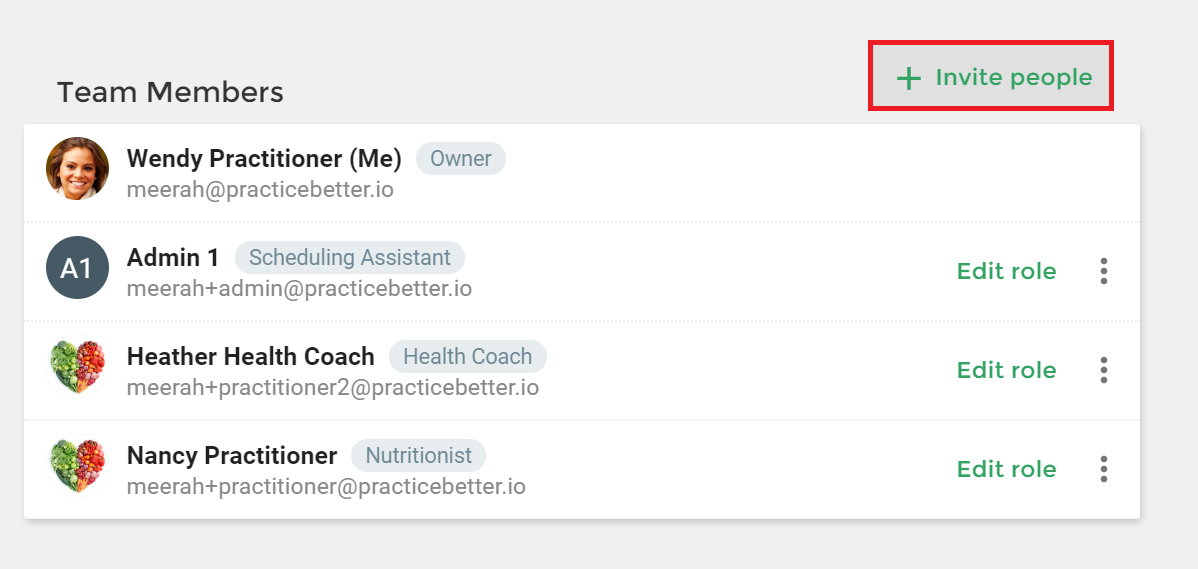Select the Nancy Practitioner name
Viewport: 1198px width, 569px height.
coord(232,456)
